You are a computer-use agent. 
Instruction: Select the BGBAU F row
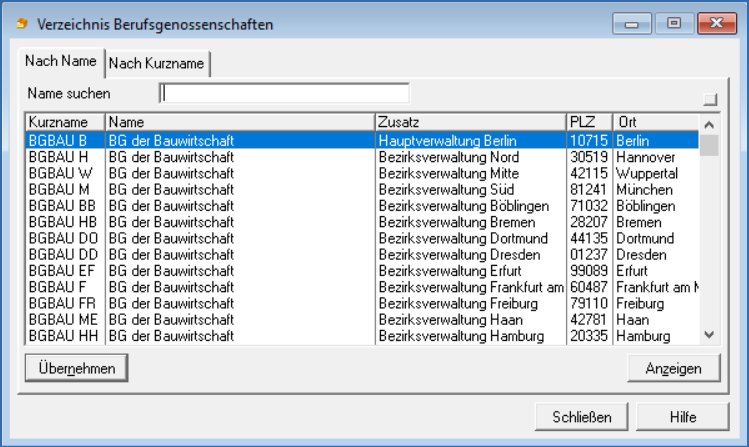(x=362, y=287)
